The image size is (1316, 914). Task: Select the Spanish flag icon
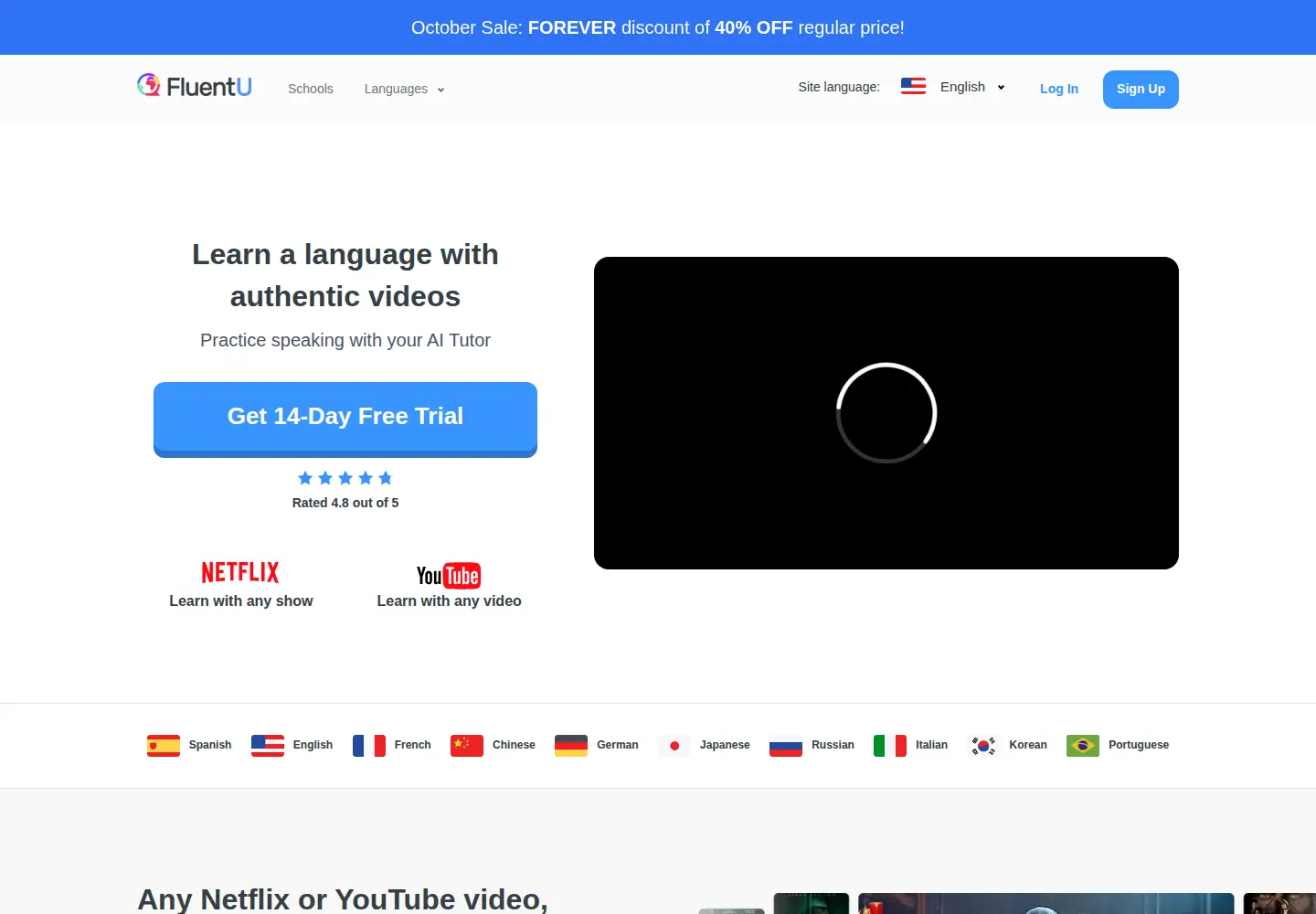pyautogui.click(x=164, y=746)
